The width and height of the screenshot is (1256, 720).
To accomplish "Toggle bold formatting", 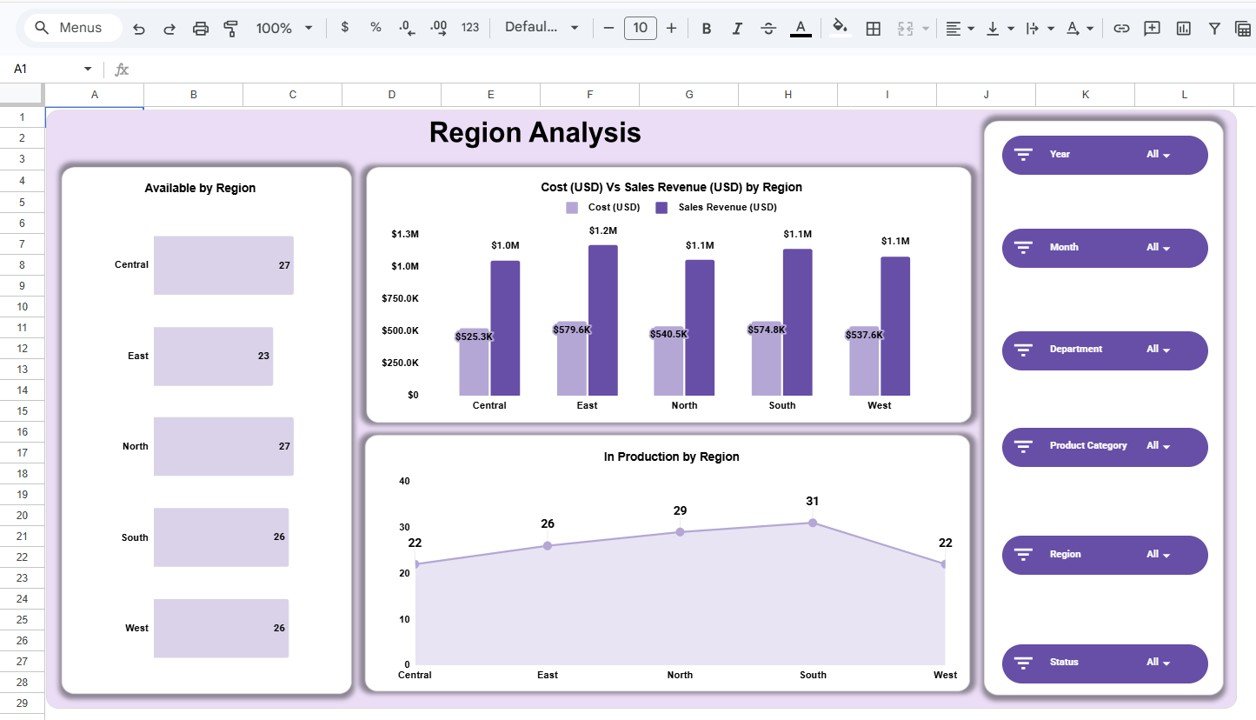I will coord(706,27).
